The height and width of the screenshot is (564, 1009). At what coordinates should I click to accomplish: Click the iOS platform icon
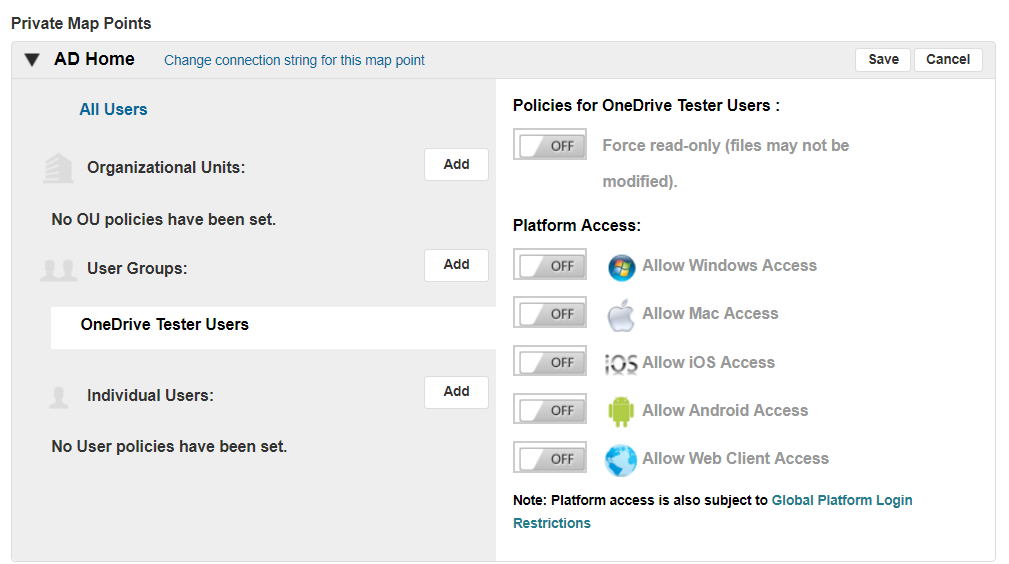(621, 363)
